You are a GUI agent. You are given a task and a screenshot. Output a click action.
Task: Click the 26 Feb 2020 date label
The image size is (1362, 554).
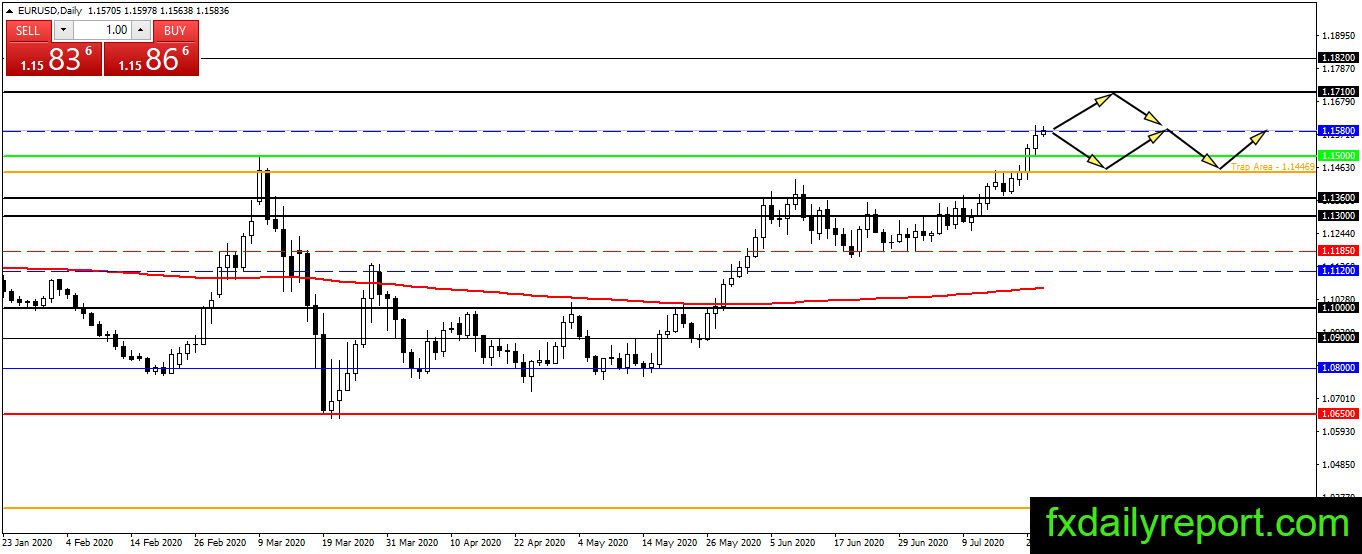(x=220, y=543)
